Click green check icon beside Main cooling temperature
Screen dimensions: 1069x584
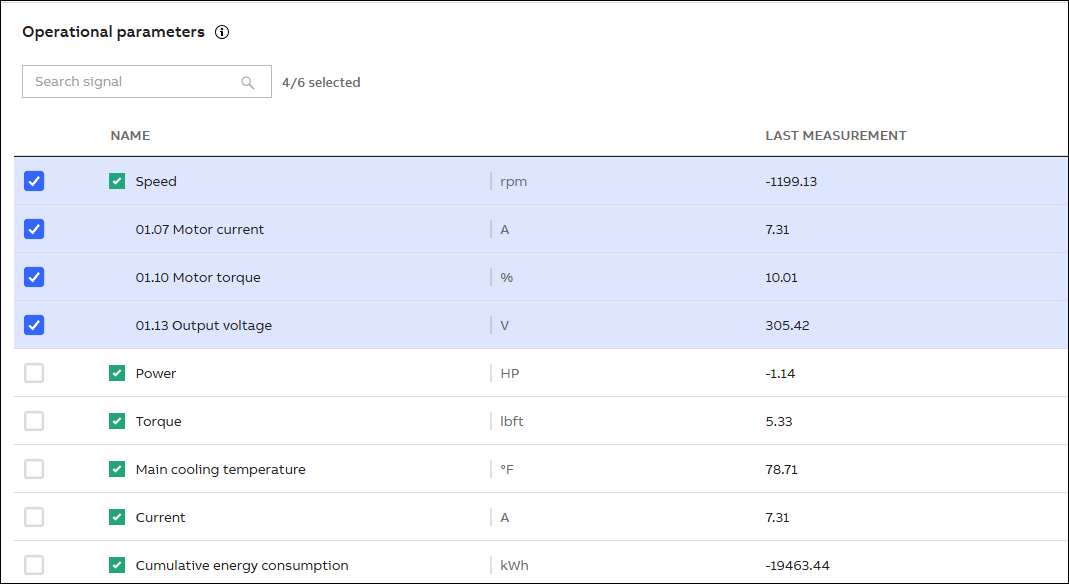117,469
